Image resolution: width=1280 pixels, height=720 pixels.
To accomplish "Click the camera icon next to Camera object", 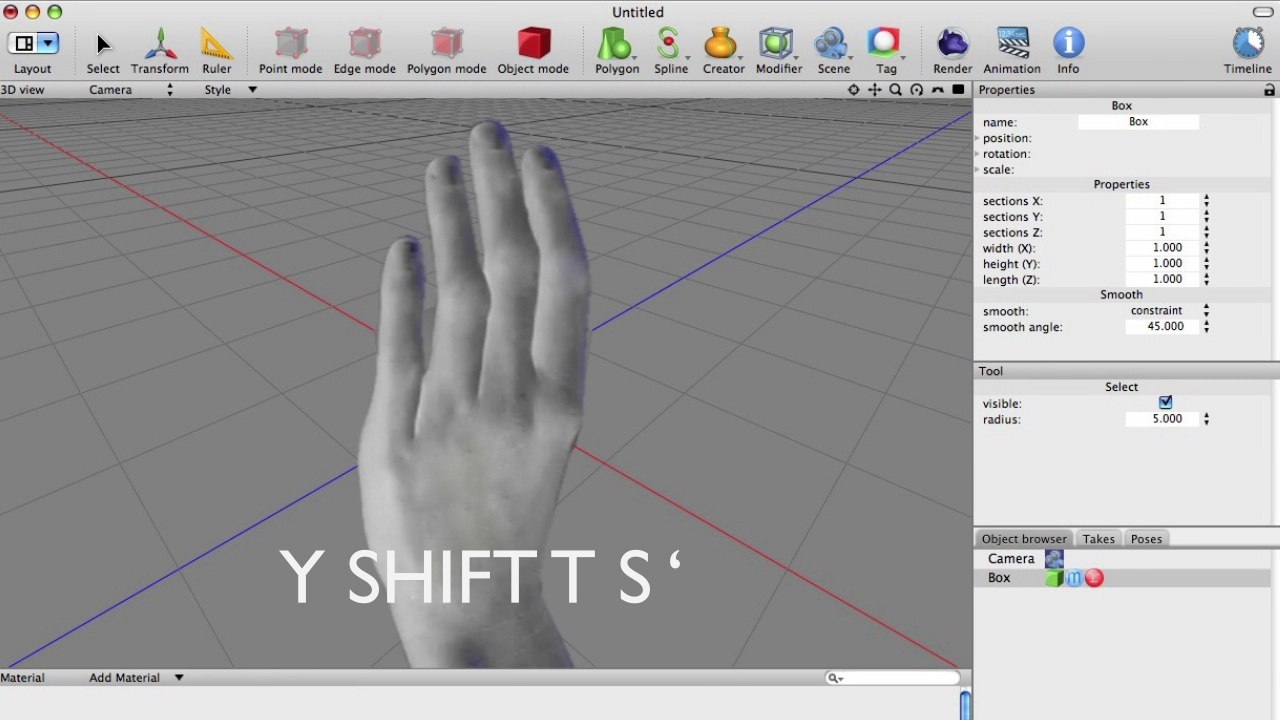I will (x=1054, y=559).
